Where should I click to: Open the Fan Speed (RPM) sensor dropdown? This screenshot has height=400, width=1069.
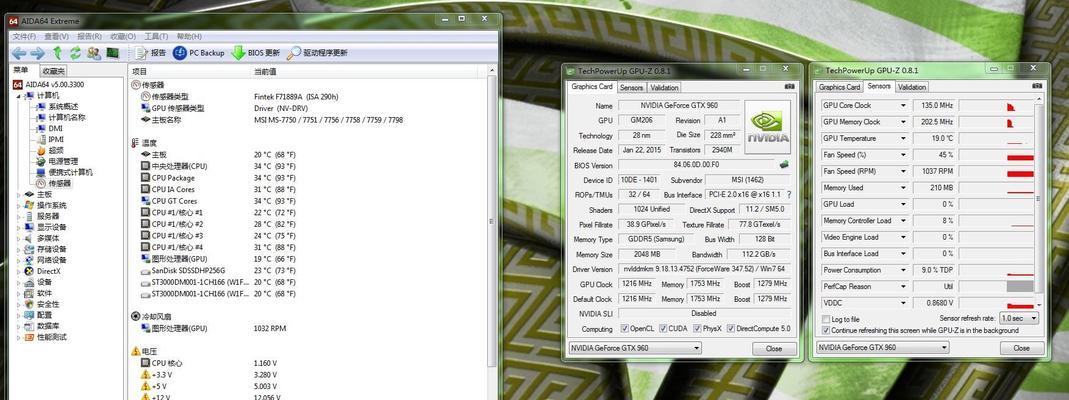tap(903, 172)
